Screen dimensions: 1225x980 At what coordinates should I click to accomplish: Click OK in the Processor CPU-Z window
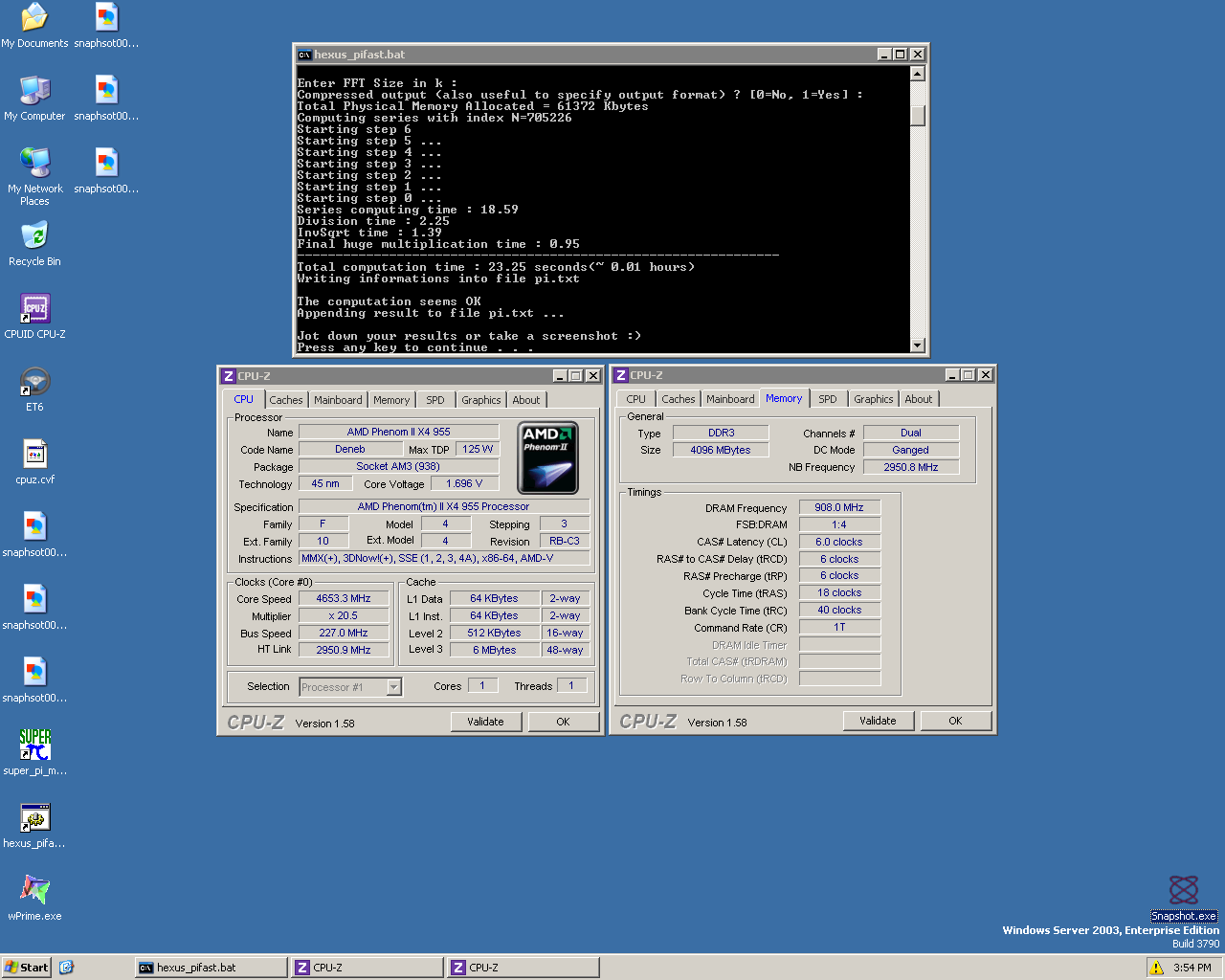(x=563, y=722)
